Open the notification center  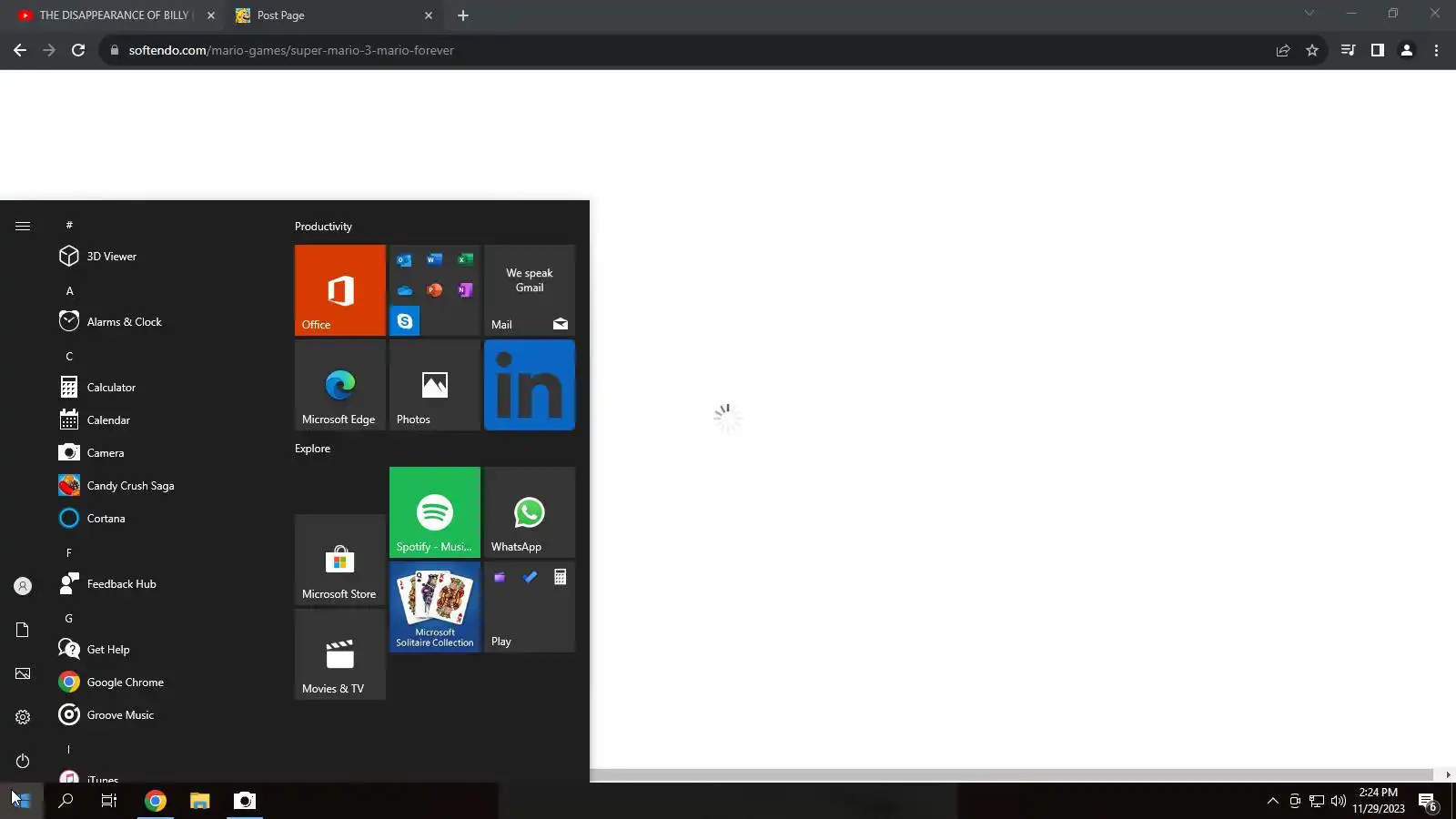point(1429,801)
